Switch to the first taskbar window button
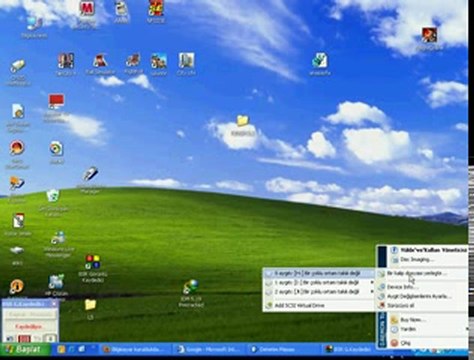Screen dimensions: 474x360 coord(136,349)
